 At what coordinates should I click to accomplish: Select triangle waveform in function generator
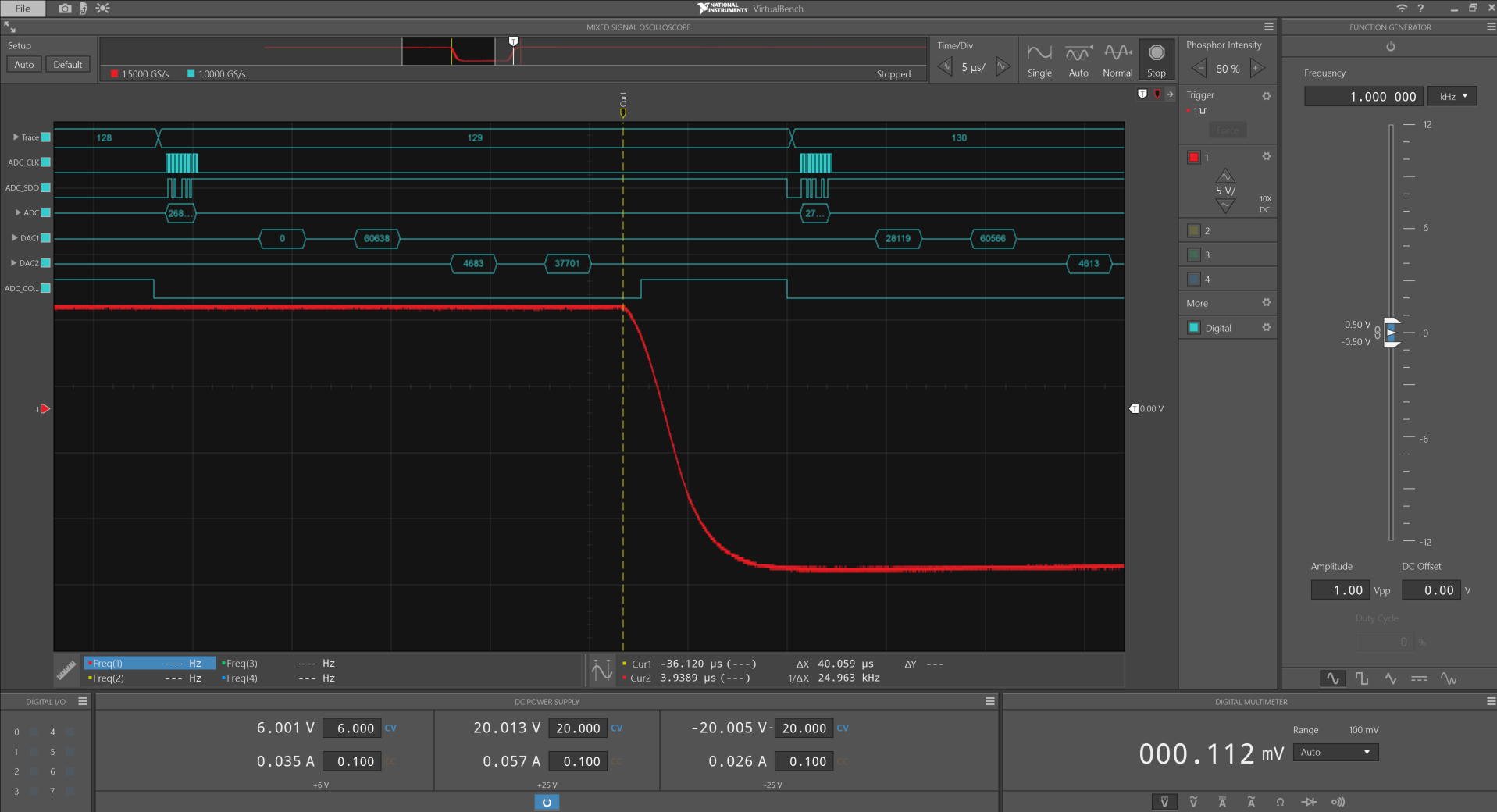tap(1391, 678)
